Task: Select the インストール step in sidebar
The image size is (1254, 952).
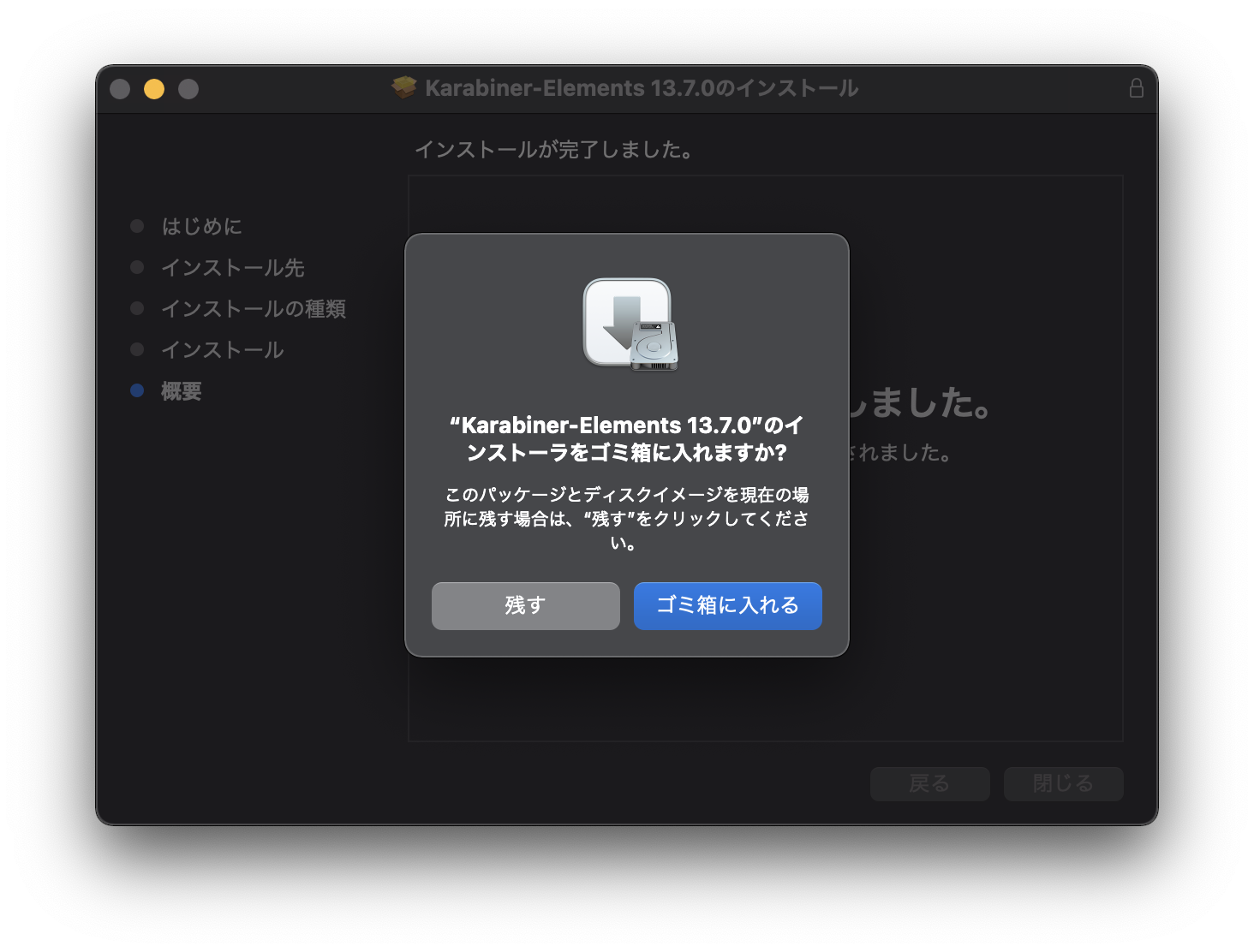Action: (x=207, y=349)
